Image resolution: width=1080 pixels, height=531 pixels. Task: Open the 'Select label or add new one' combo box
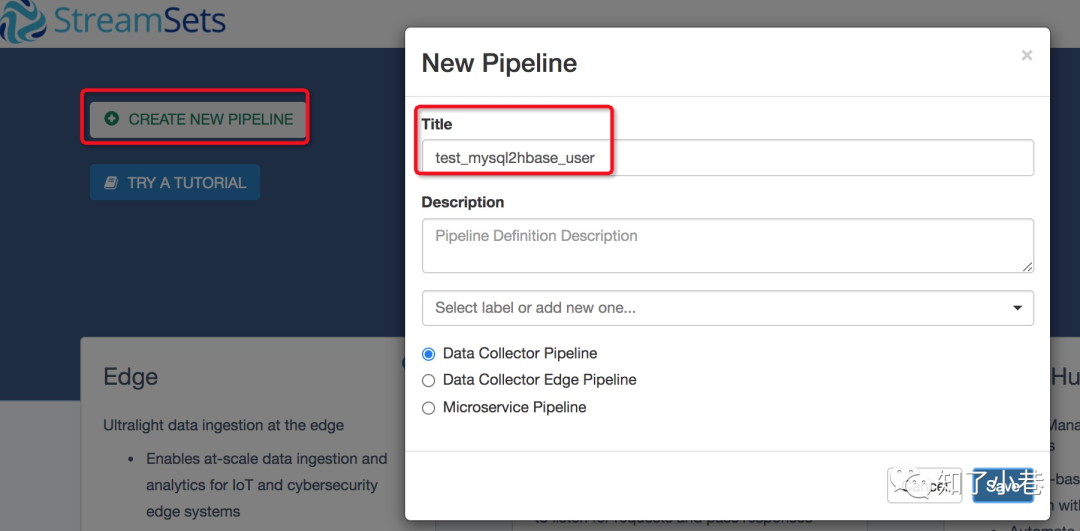[x=700, y=308]
